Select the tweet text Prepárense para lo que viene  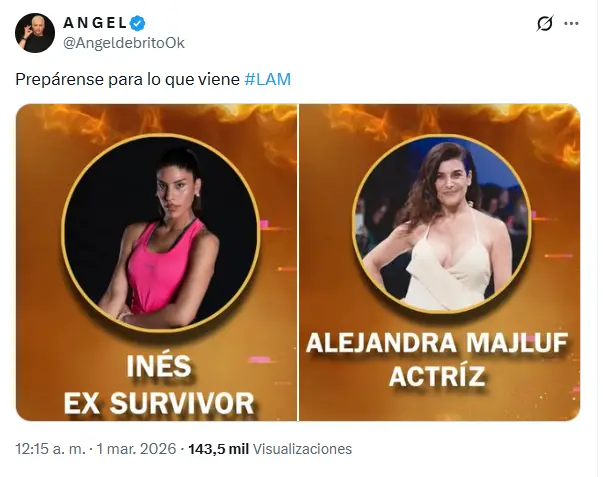tap(128, 79)
